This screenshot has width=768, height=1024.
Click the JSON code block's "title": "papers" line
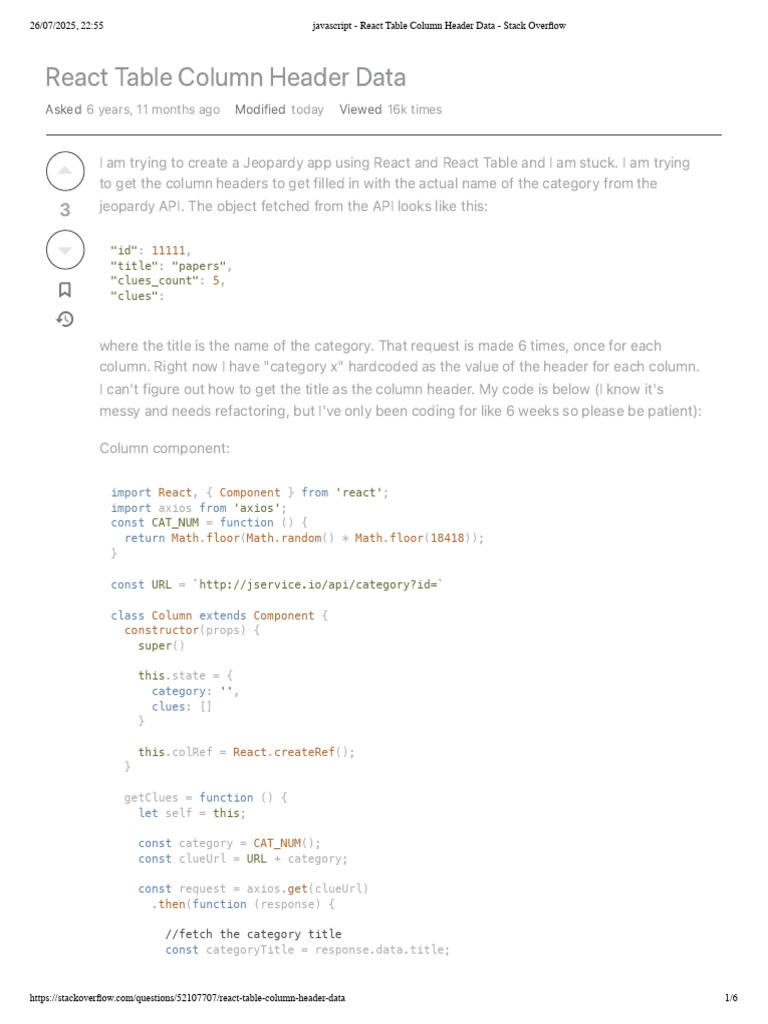(x=171, y=265)
